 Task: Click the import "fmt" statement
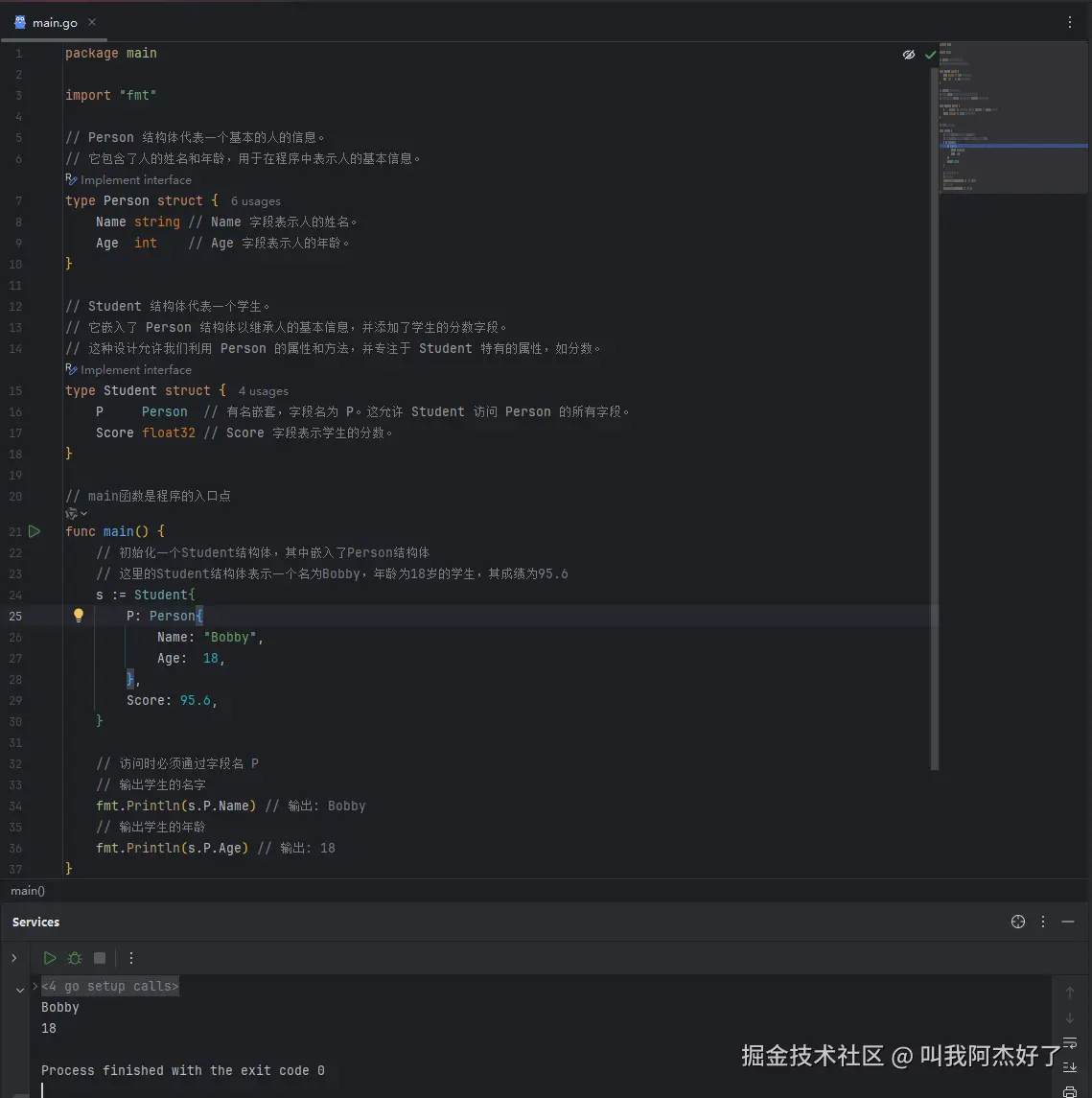110,95
